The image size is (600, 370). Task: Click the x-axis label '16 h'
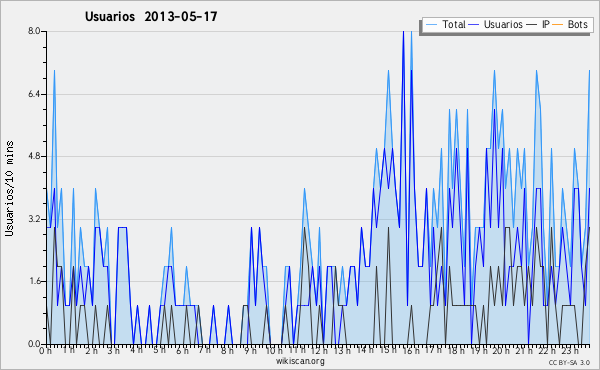[x=411, y=350]
